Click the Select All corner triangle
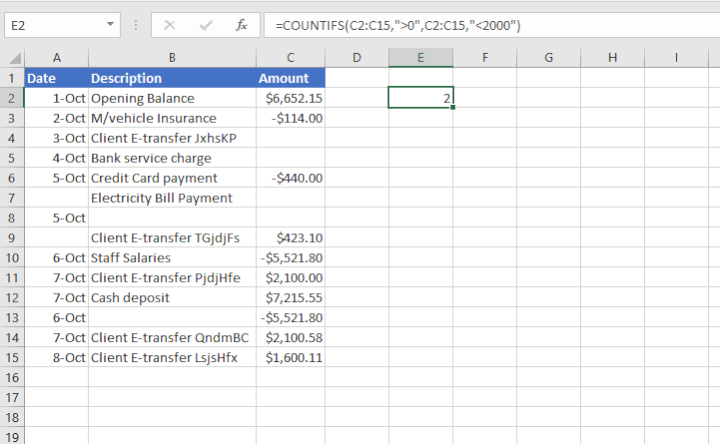This screenshot has height=444, width=720. 12,58
